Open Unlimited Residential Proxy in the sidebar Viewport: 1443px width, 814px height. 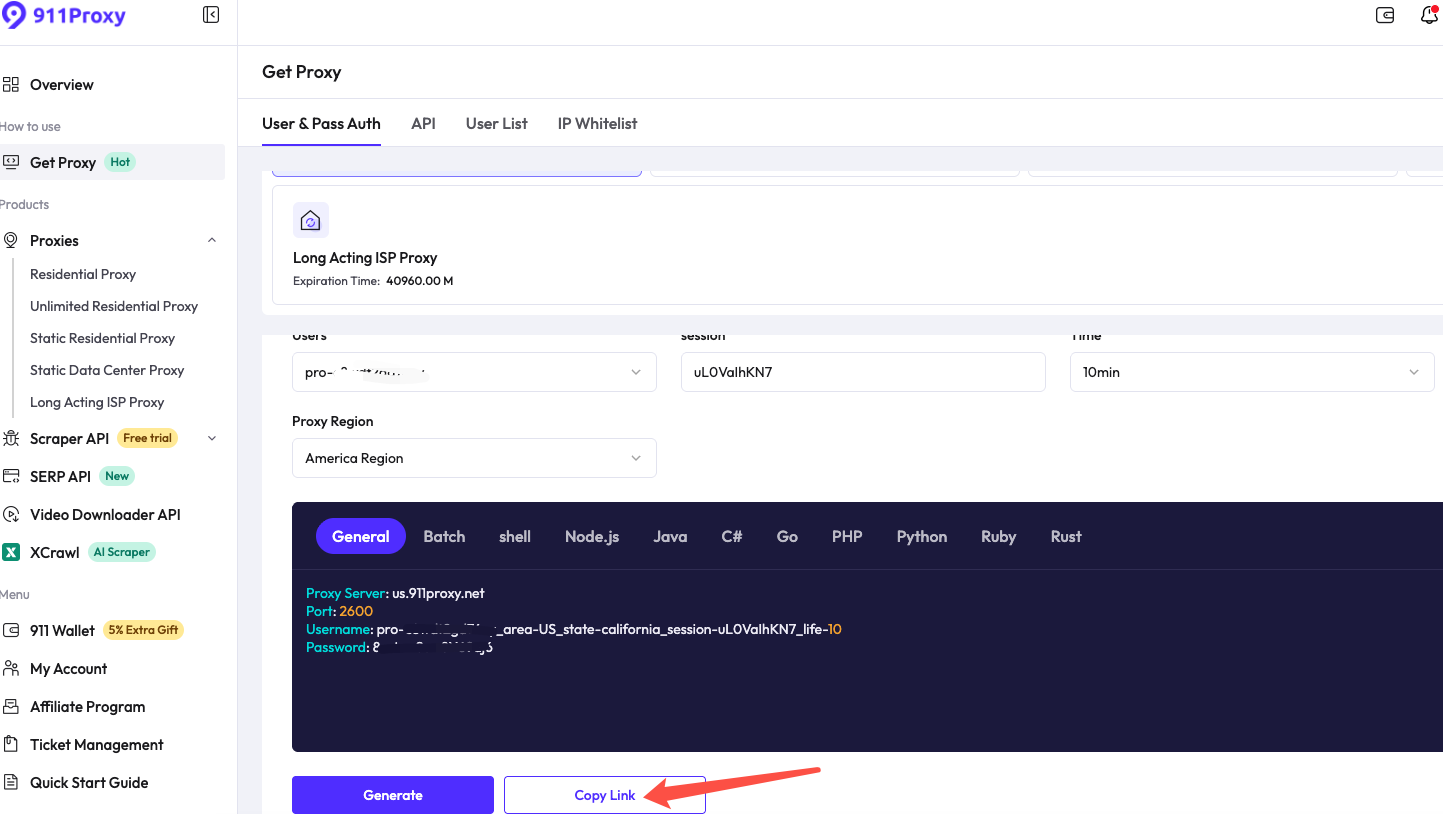click(114, 306)
